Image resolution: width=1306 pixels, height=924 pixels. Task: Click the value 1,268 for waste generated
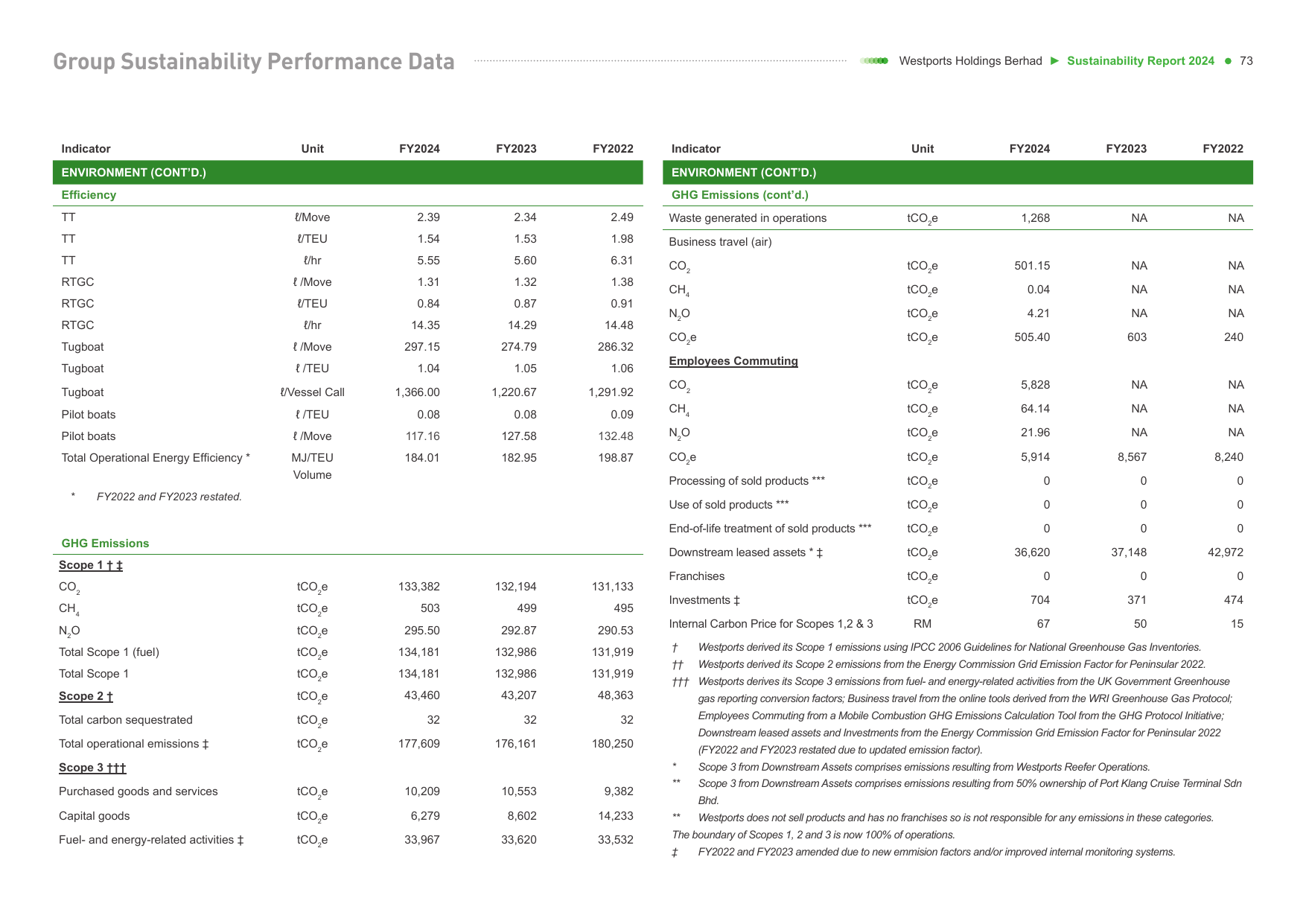(1036, 218)
